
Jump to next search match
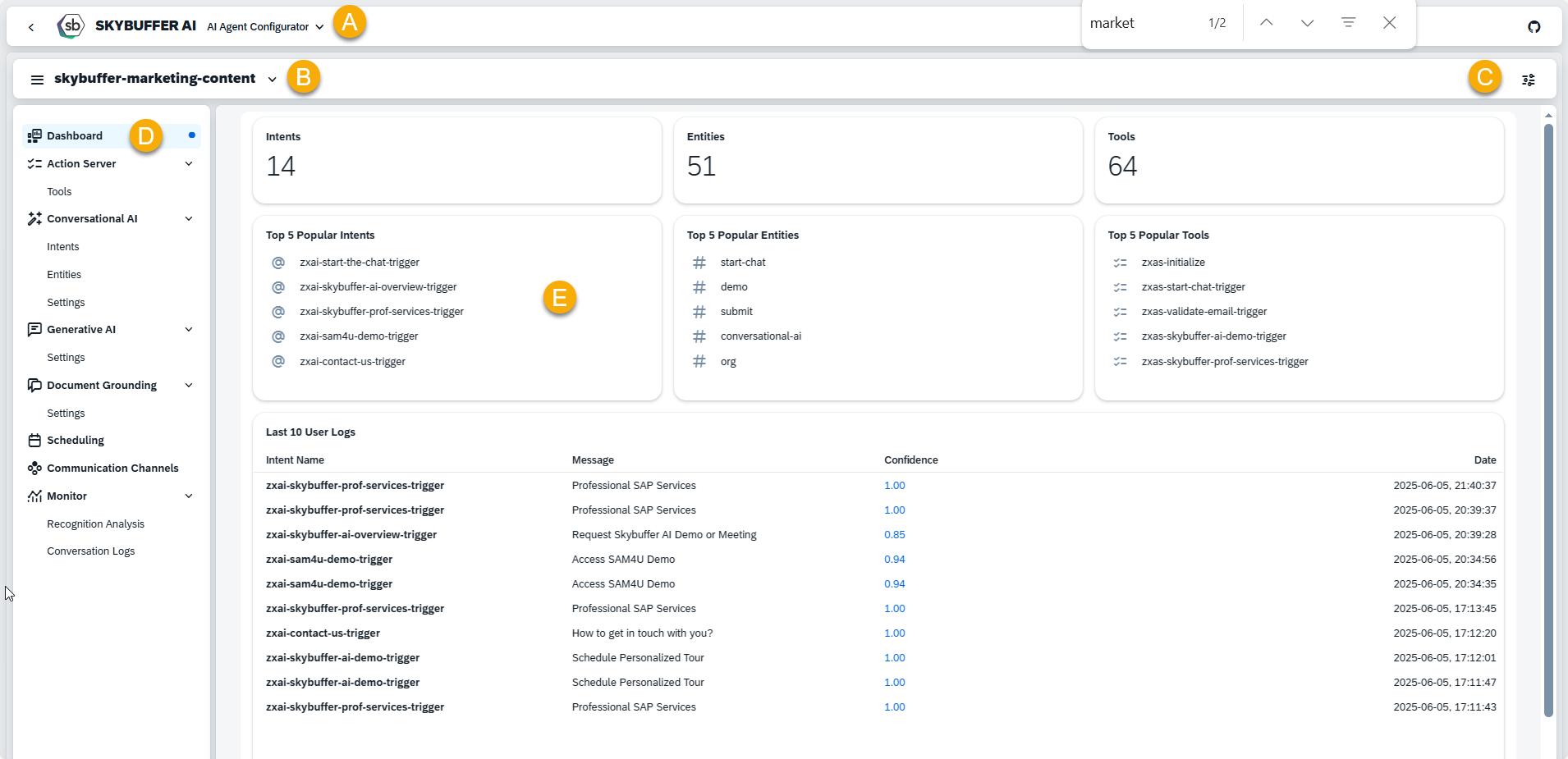tap(1307, 23)
